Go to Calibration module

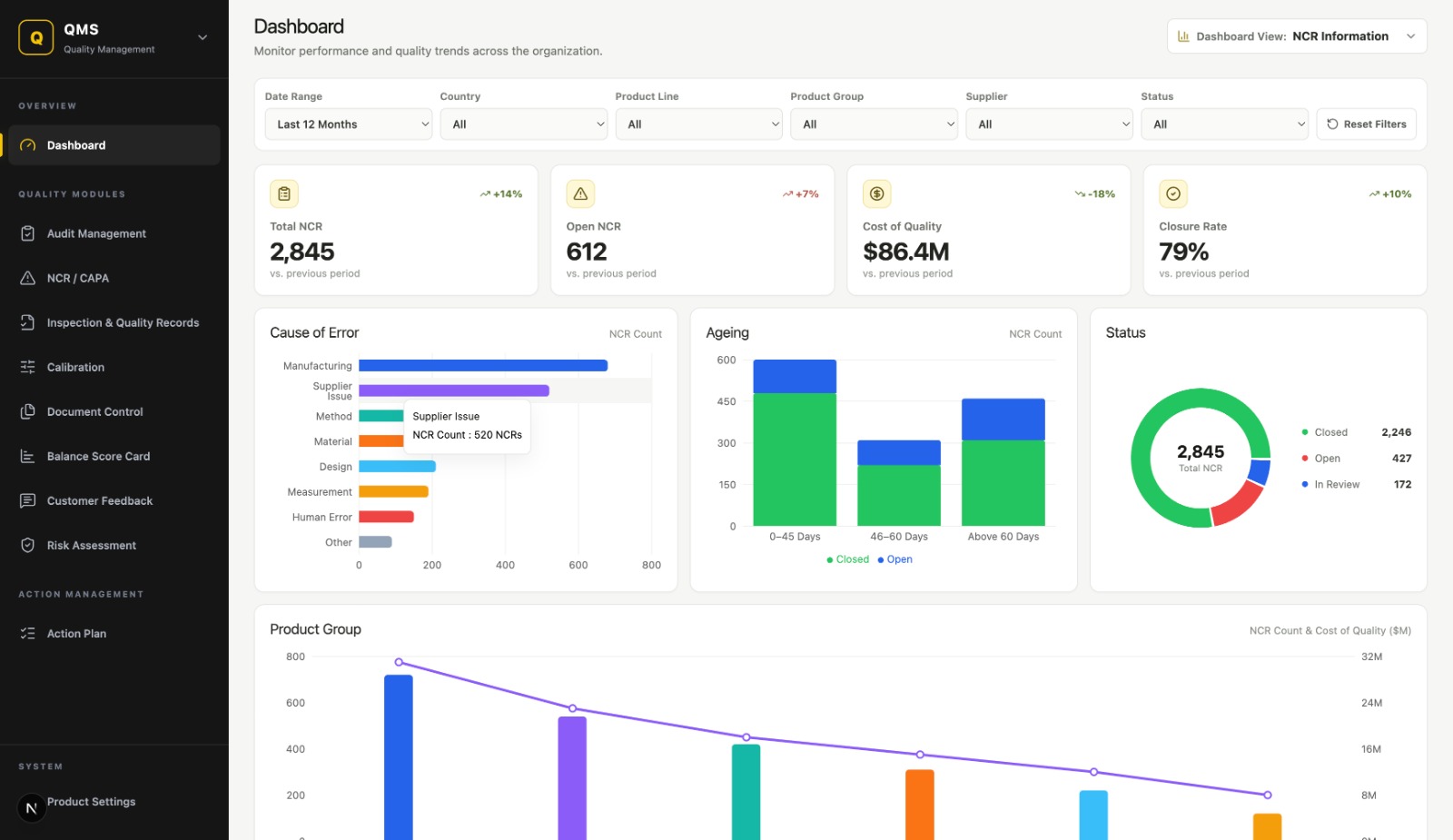click(114, 367)
